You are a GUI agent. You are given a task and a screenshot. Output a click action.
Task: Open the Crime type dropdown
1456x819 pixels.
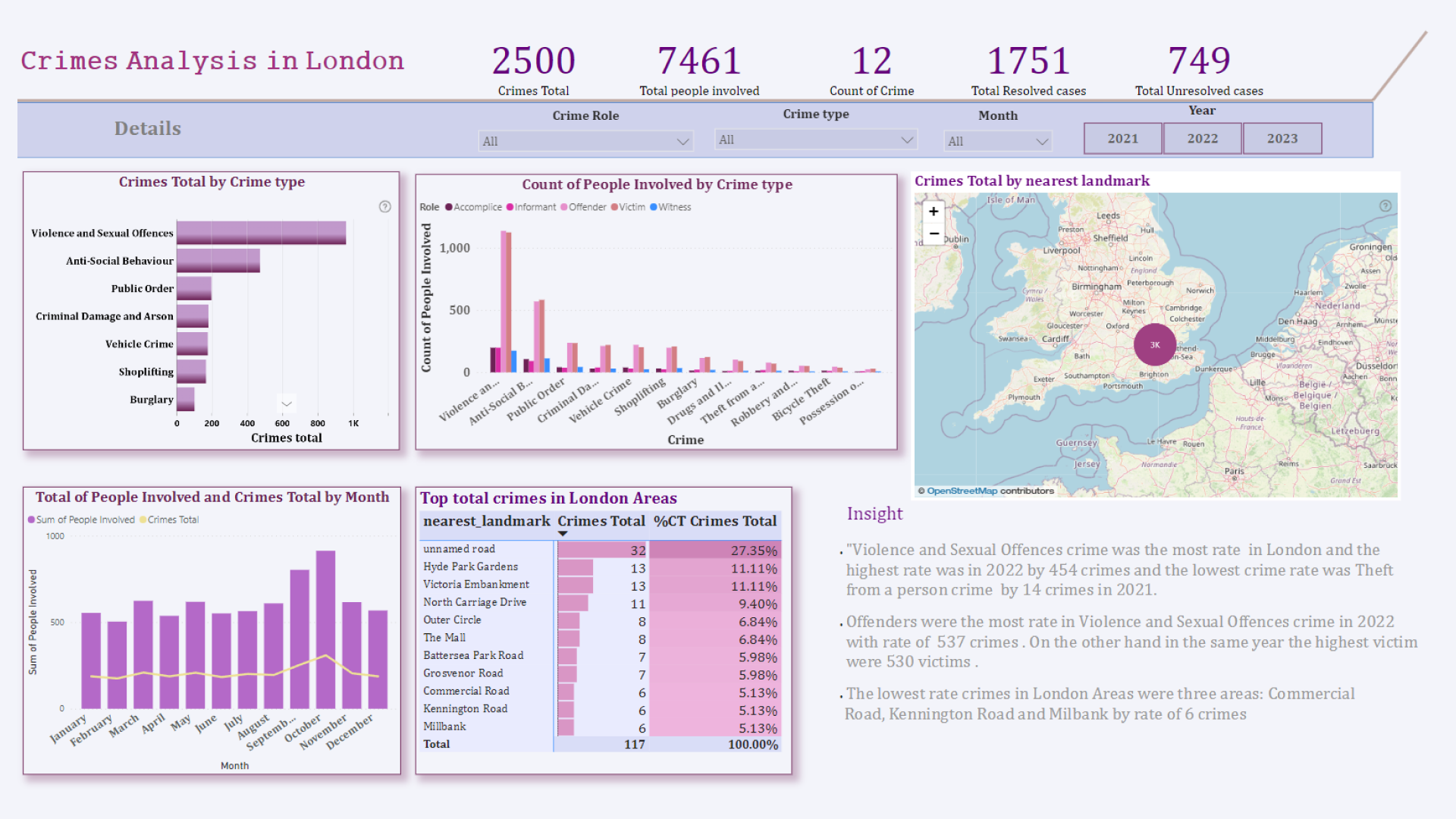tap(816, 140)
